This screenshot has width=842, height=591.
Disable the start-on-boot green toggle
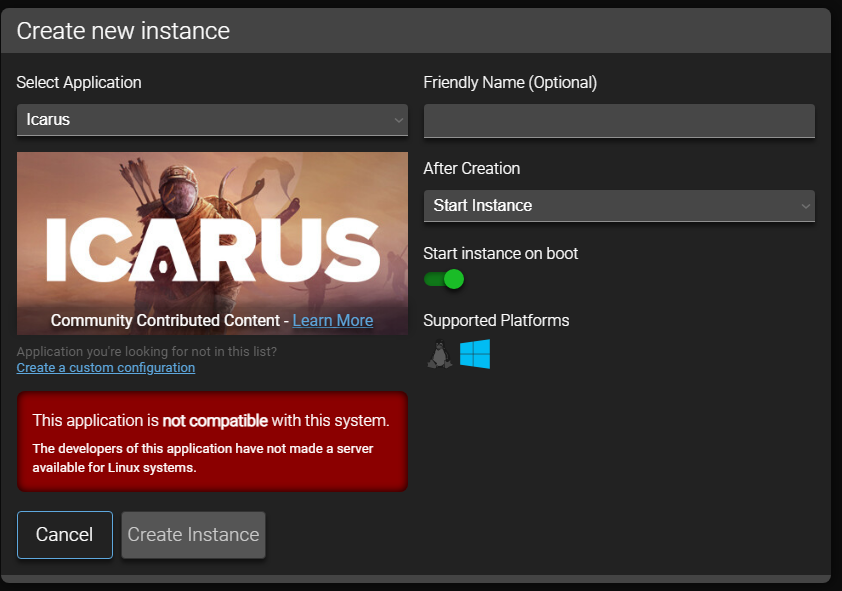coord(443,279)
